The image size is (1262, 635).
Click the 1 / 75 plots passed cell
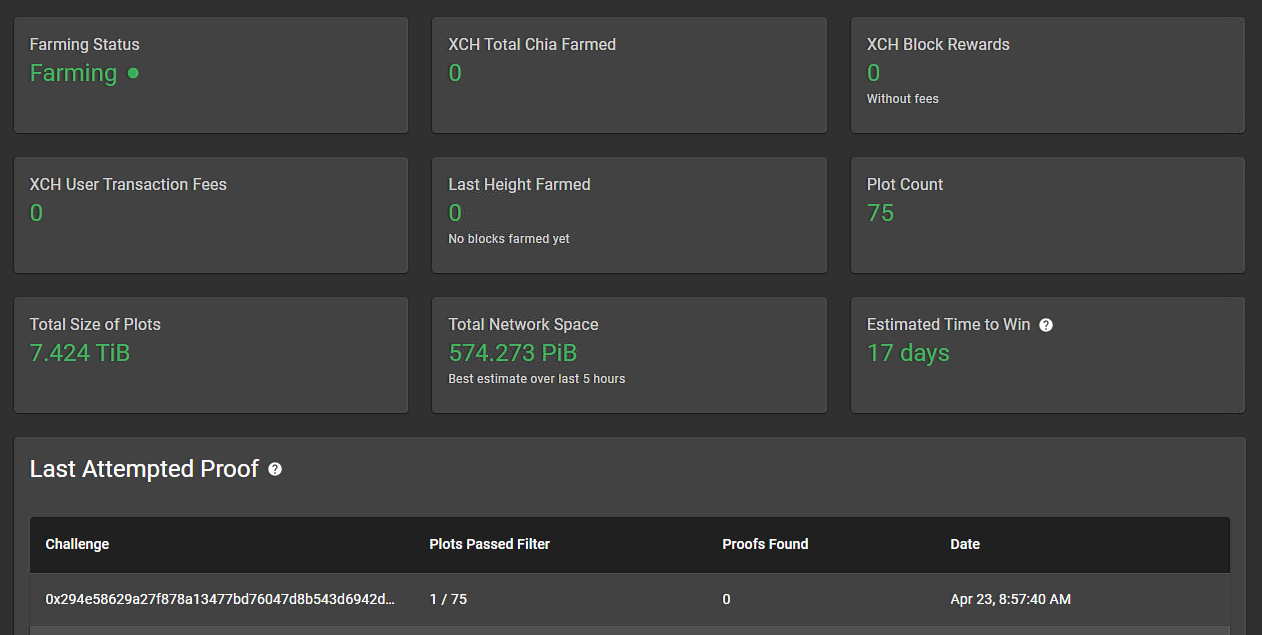coord(448,599)
